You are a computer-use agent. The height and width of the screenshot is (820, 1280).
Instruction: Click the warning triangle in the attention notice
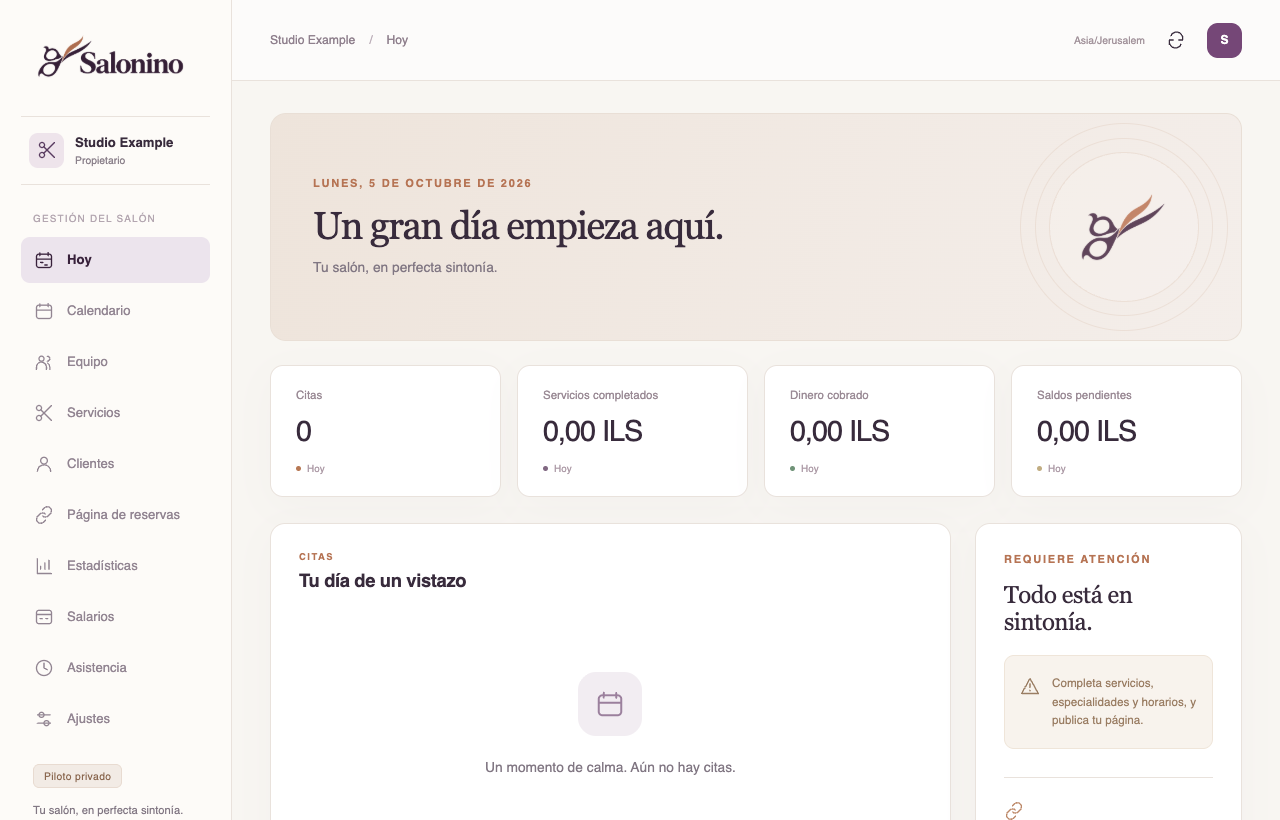(x=1030, y=686)
